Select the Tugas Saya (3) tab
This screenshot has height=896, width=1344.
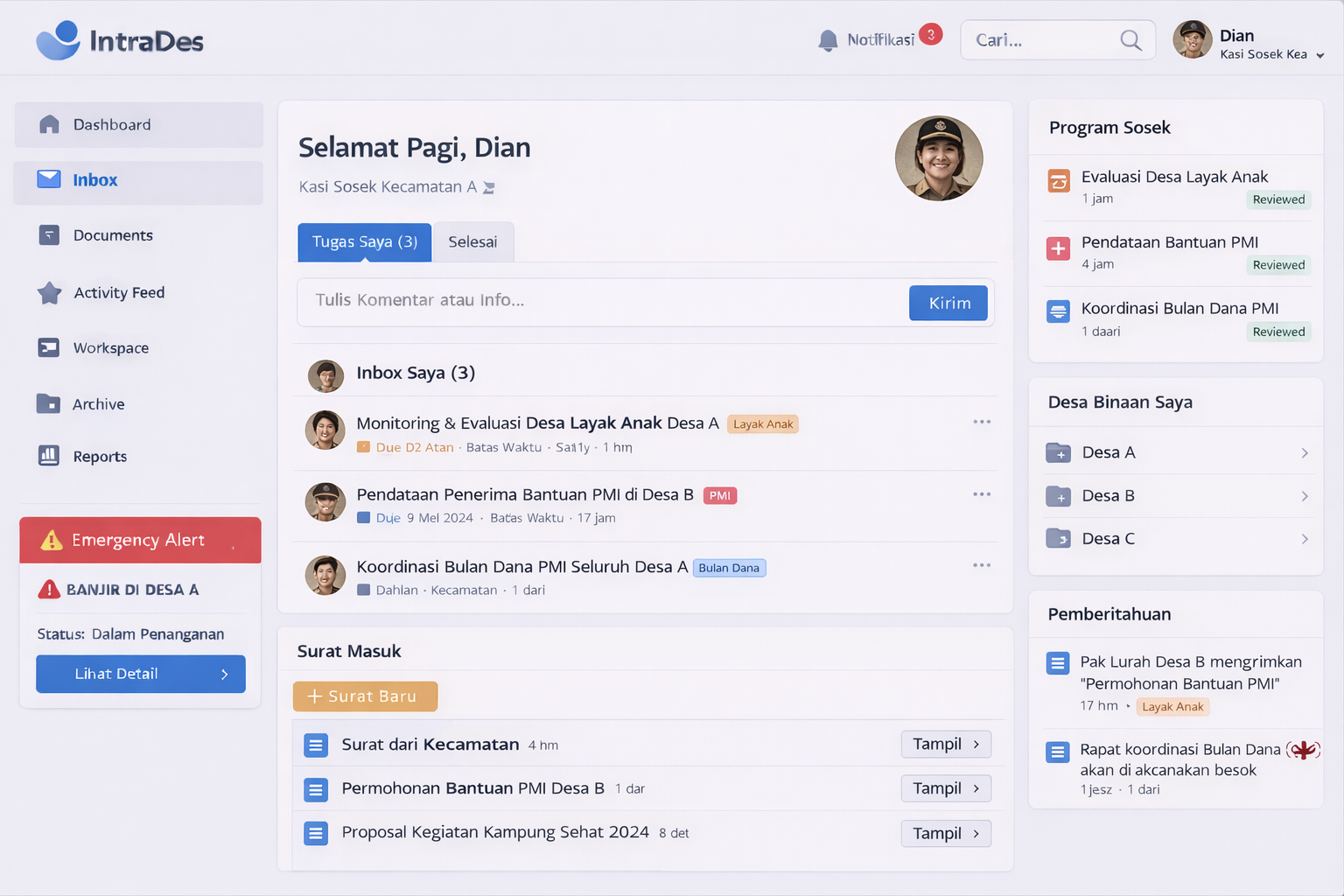click(365, 242)
